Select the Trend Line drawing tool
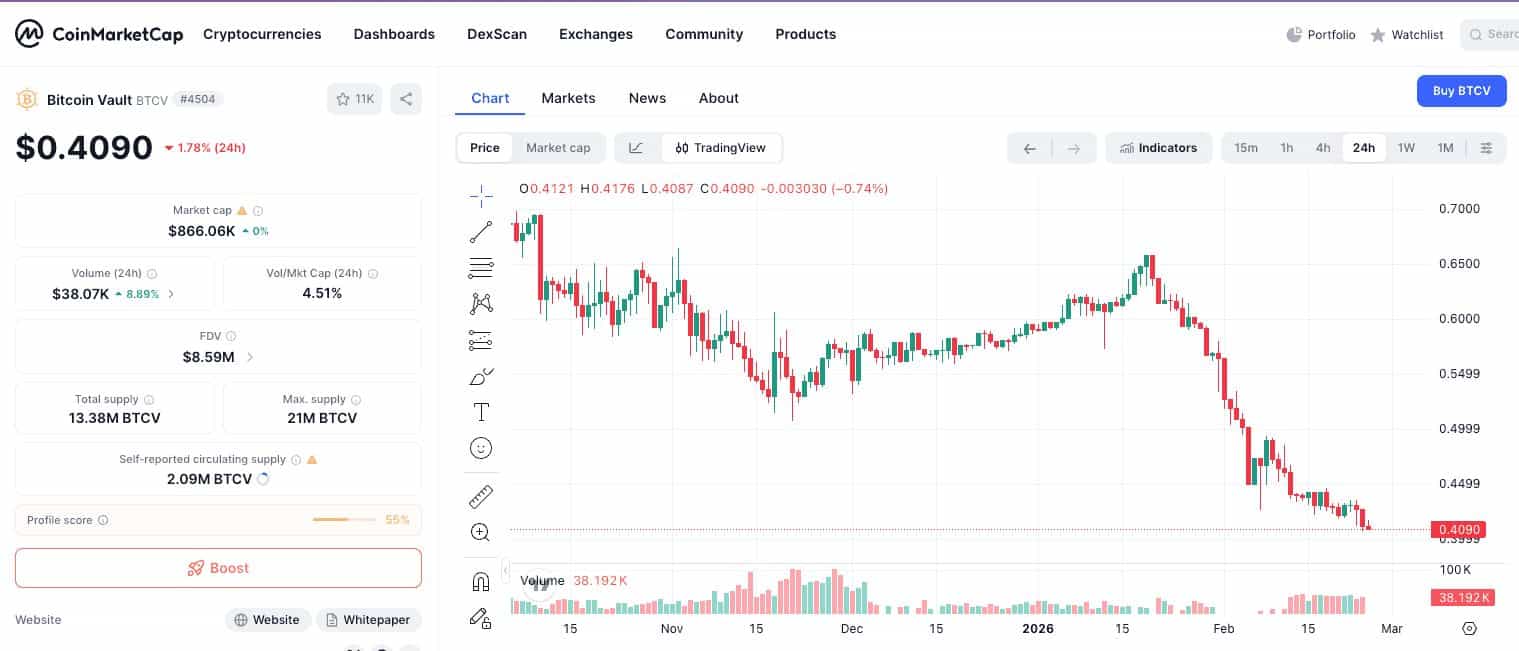The height and width of the screenshot is (651, 1519). click(x=481, y=230)
